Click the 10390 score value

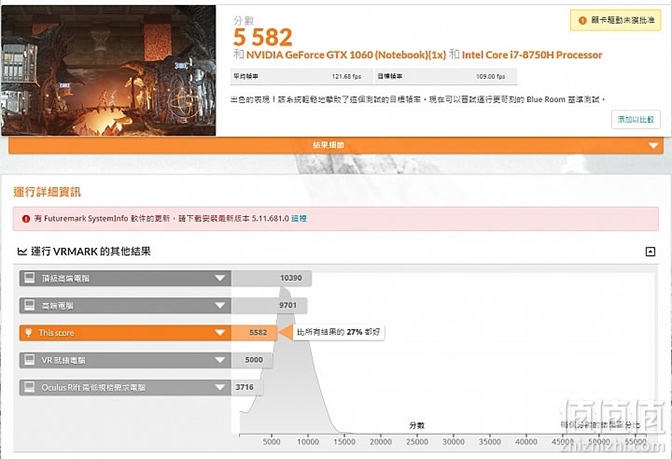291,278
